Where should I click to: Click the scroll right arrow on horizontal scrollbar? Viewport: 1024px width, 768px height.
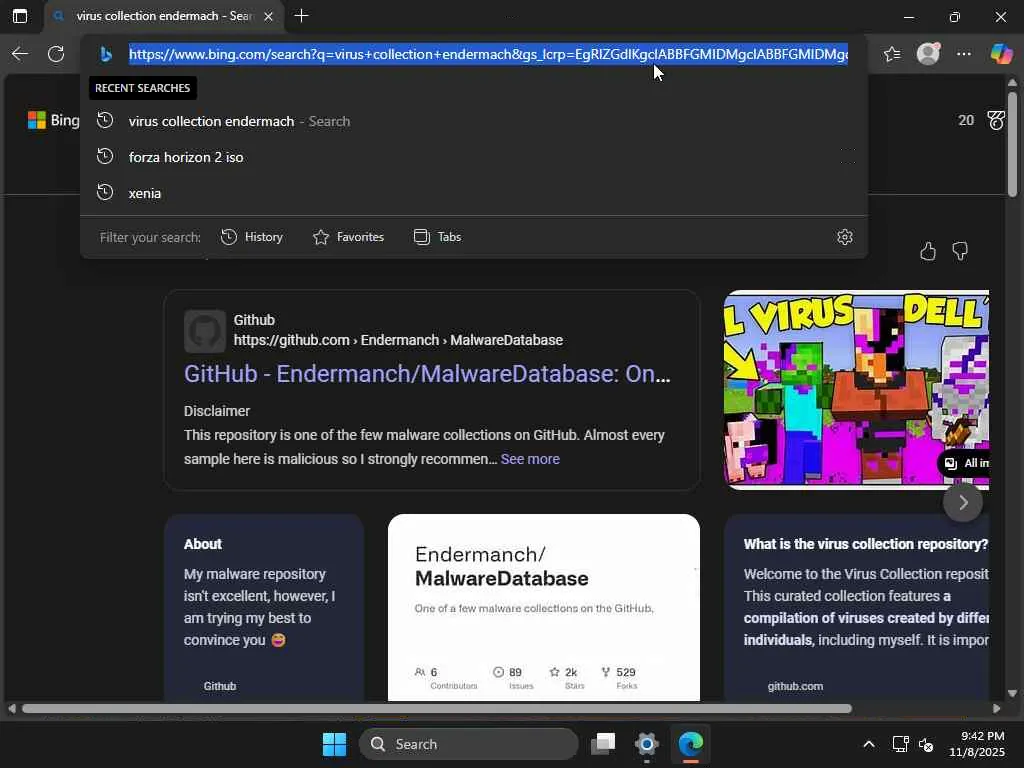[x=997, y=709]
